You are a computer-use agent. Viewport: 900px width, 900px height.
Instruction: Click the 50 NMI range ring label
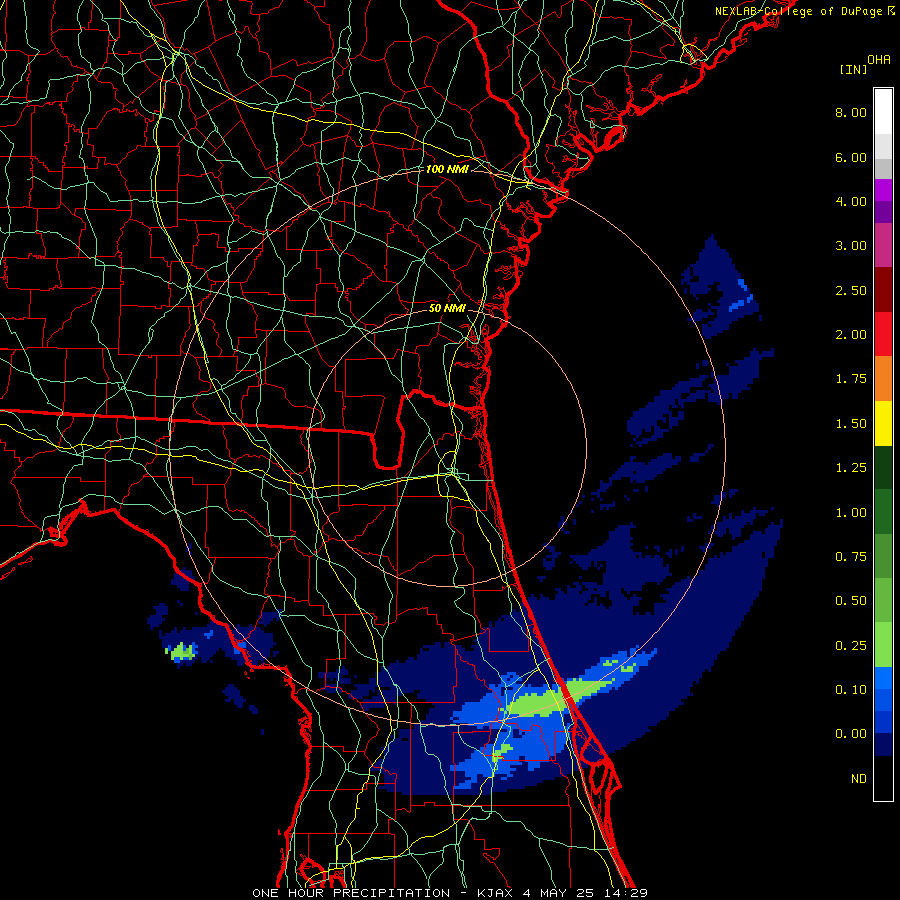click(447, 308)
